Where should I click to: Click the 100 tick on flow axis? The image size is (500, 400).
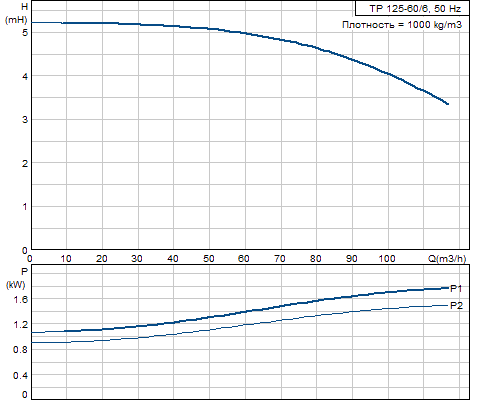tap(387, 259)
